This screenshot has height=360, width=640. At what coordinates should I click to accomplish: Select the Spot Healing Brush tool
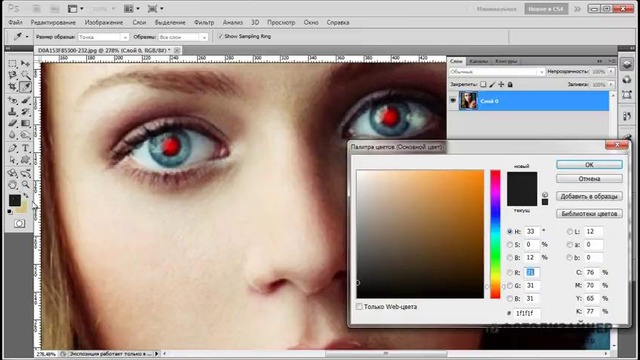pos(13,100)
